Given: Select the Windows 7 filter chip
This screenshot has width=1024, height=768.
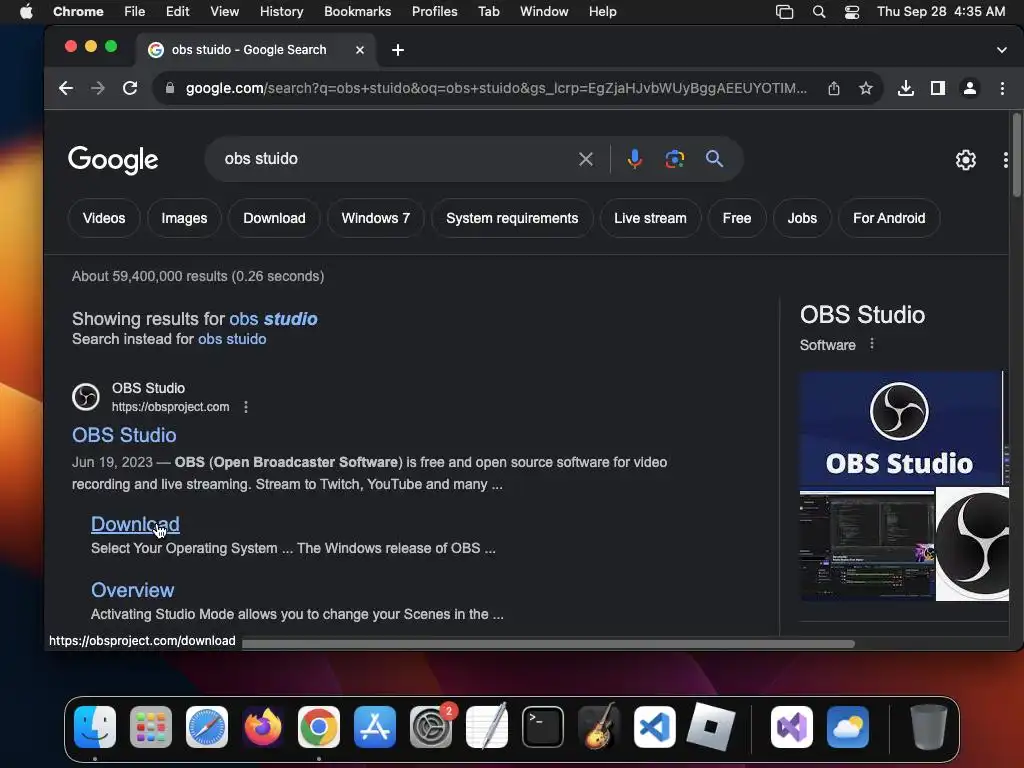Looking at the screenshot, I should pos(376,218).
